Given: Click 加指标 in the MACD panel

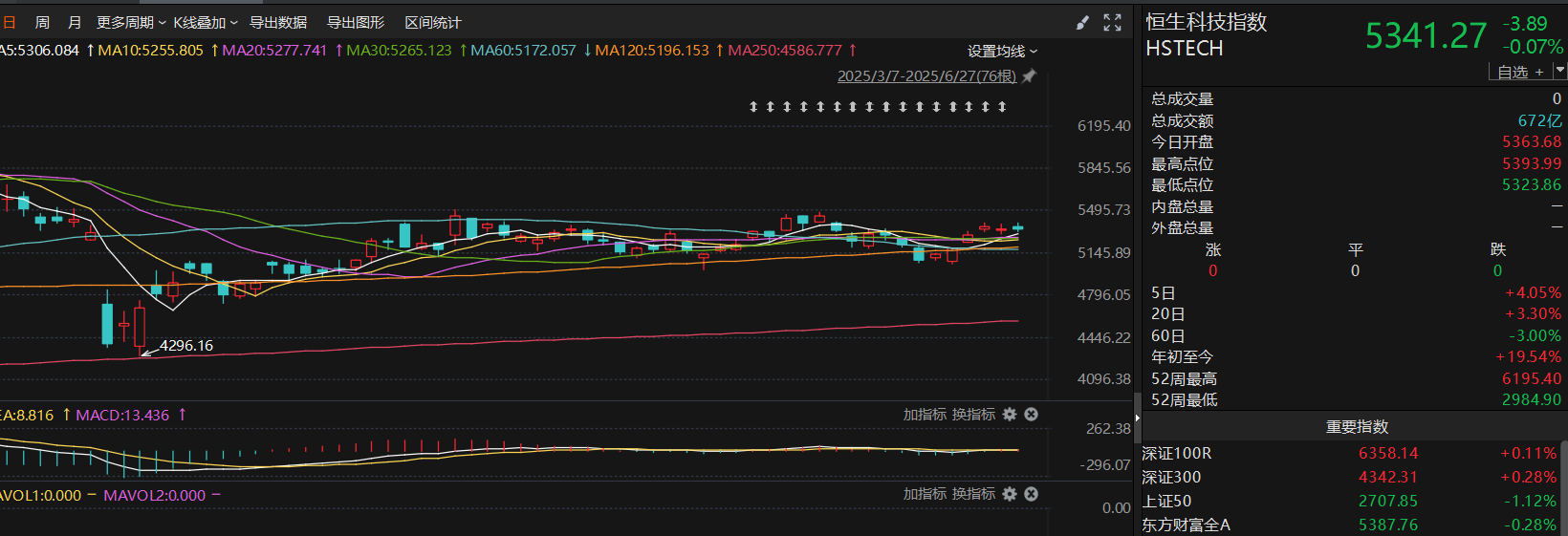Looking at the screenshot, I should pos(925,415).
